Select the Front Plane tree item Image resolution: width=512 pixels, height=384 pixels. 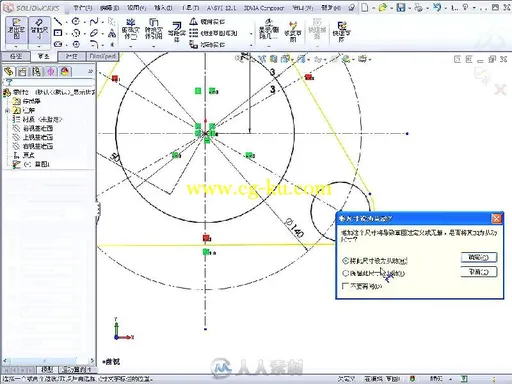pos(33,128)
